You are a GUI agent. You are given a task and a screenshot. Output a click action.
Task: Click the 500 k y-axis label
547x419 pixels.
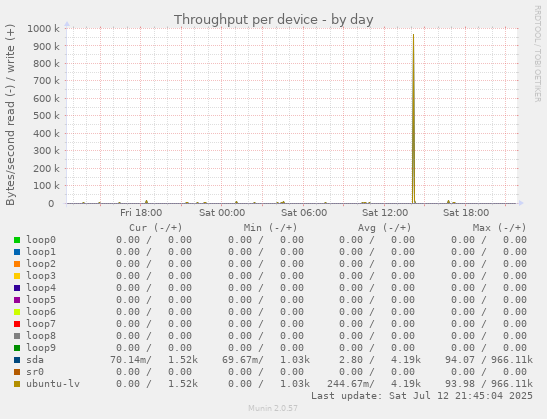(46, 116)
